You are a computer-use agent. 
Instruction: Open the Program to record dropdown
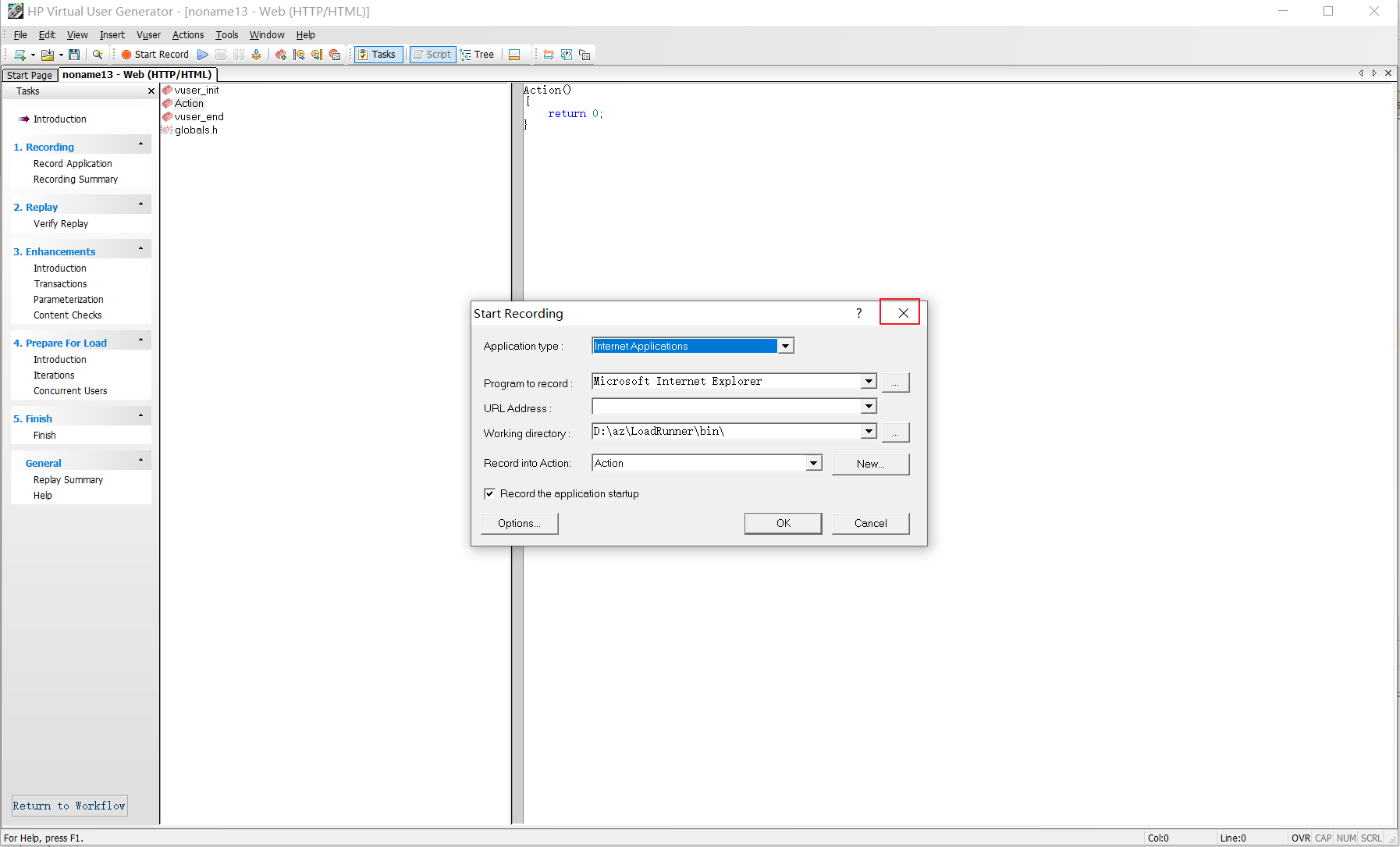coord(869,382)
